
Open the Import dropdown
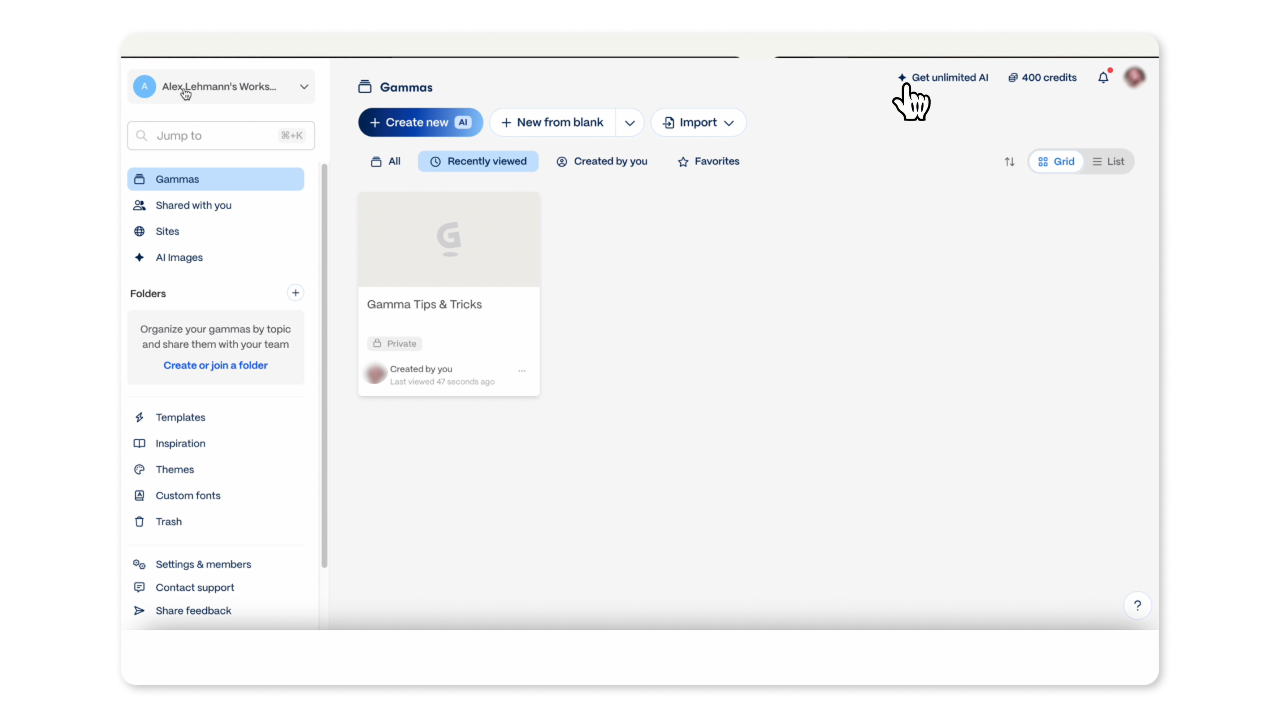[698, 122]
